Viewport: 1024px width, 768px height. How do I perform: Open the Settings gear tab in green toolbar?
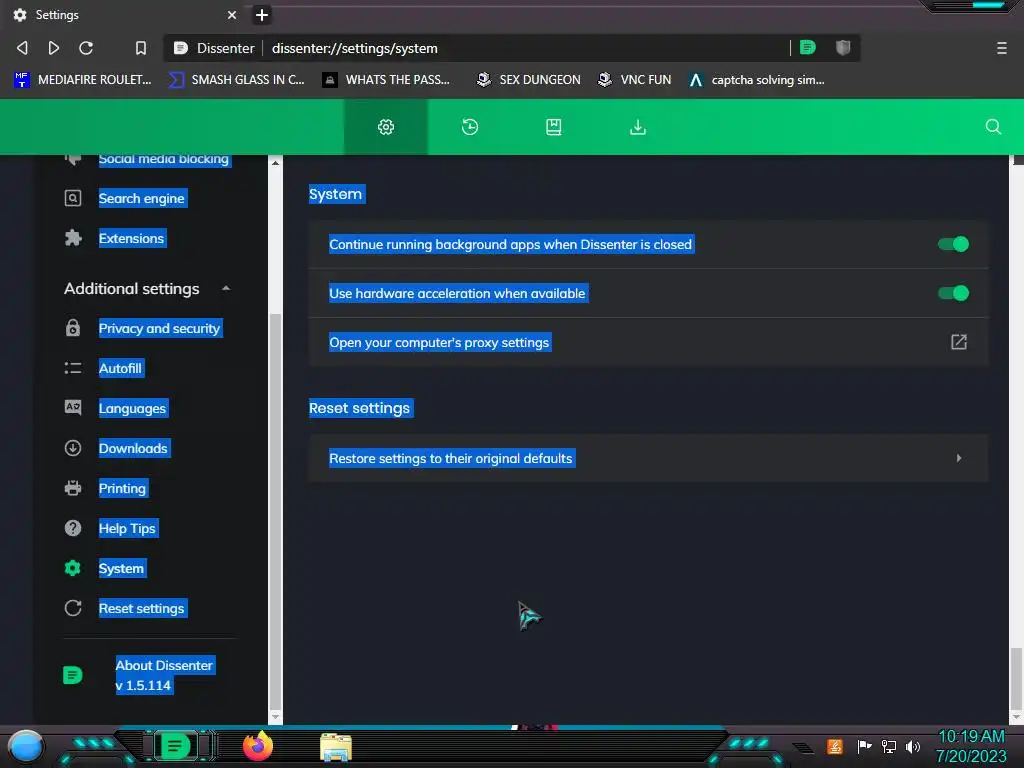(386, 127)
